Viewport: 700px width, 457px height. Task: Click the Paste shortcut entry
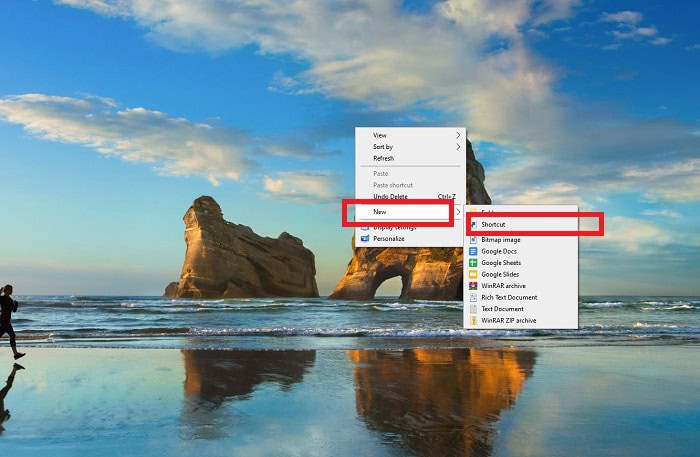(x=392, y=185)
